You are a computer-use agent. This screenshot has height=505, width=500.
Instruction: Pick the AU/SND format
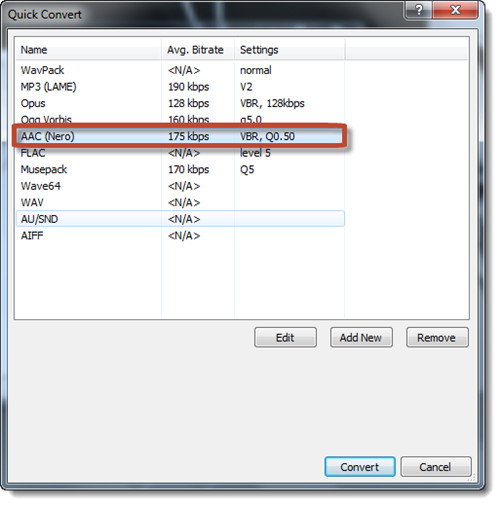180,219
